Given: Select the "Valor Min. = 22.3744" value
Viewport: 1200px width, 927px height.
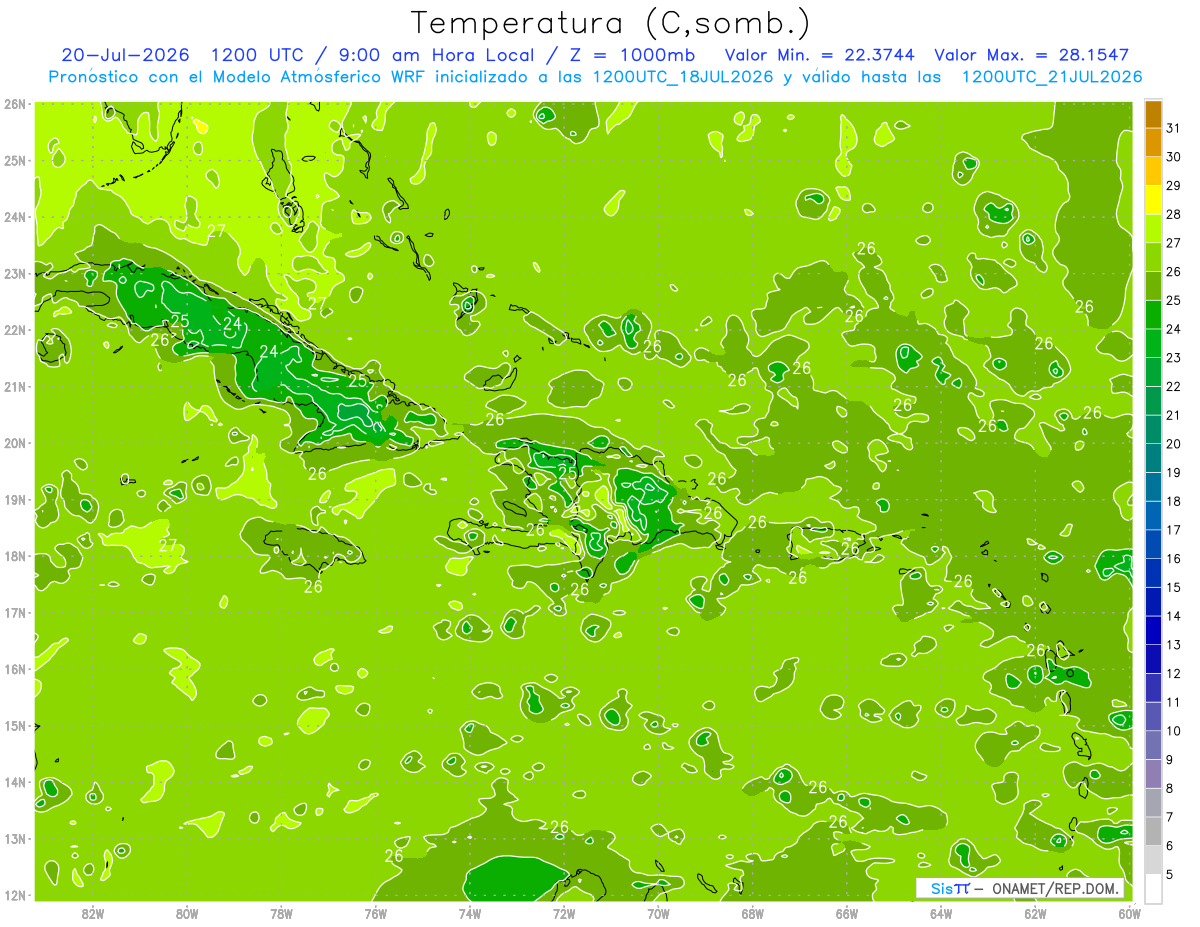Looking at the screenshot, I should [819, 55].
